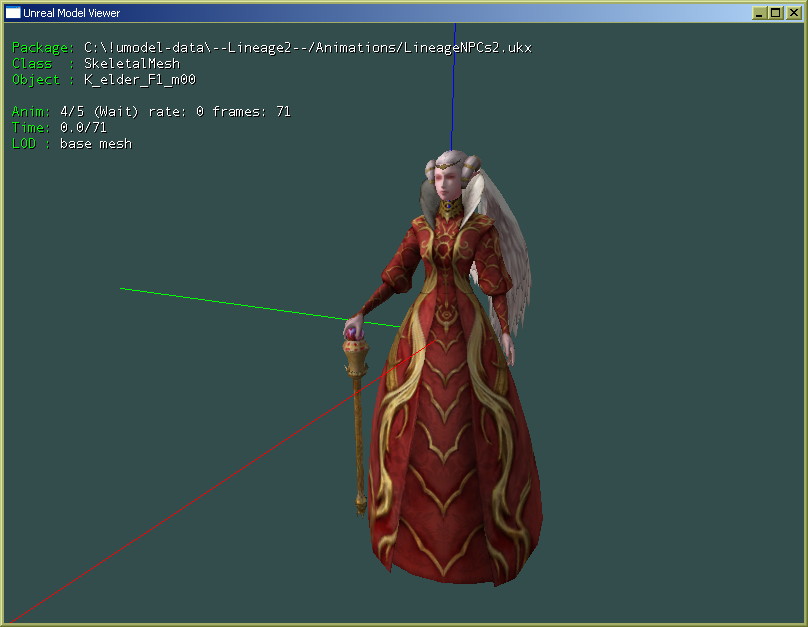Click the 'base mesh' LOD value
Image resolution: width=808 pixels, height=627 pixels.
coord(96,144)
